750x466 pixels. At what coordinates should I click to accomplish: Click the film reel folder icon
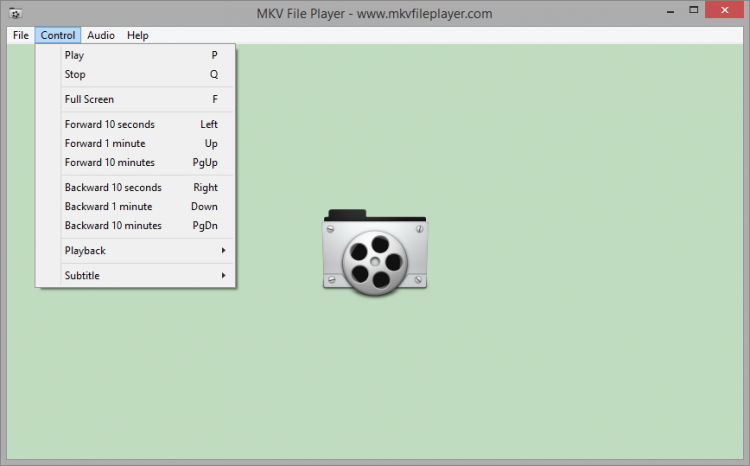coord(375,252)
